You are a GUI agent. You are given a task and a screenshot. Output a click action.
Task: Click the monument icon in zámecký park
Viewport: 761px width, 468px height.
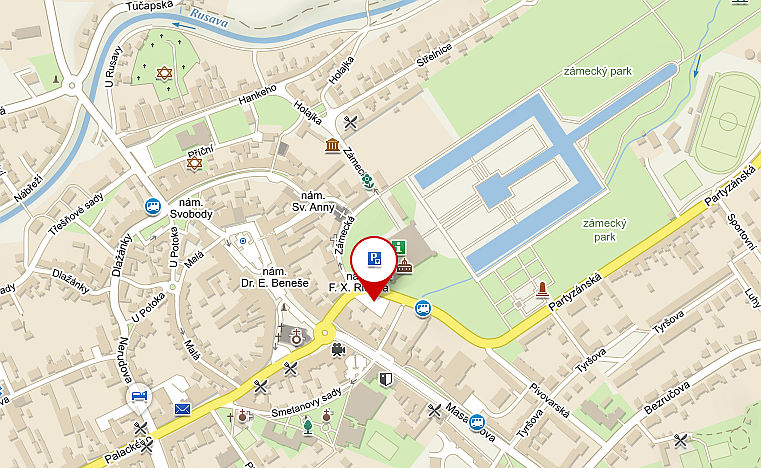click(x=542, y=290)
